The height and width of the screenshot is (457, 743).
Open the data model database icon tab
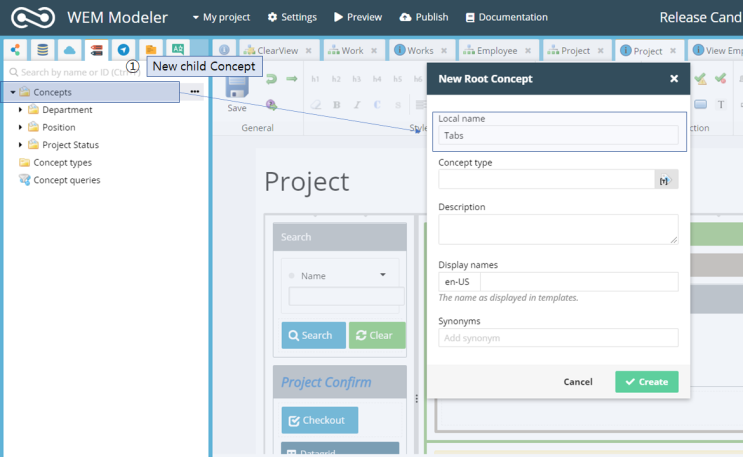43,50
